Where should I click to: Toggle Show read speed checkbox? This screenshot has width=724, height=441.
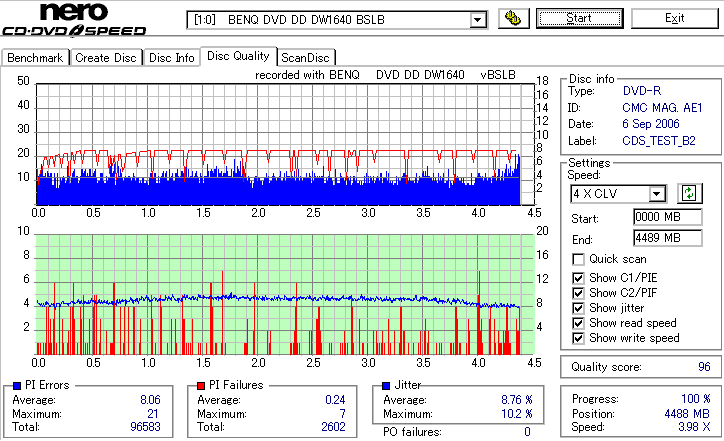point(578,323)
